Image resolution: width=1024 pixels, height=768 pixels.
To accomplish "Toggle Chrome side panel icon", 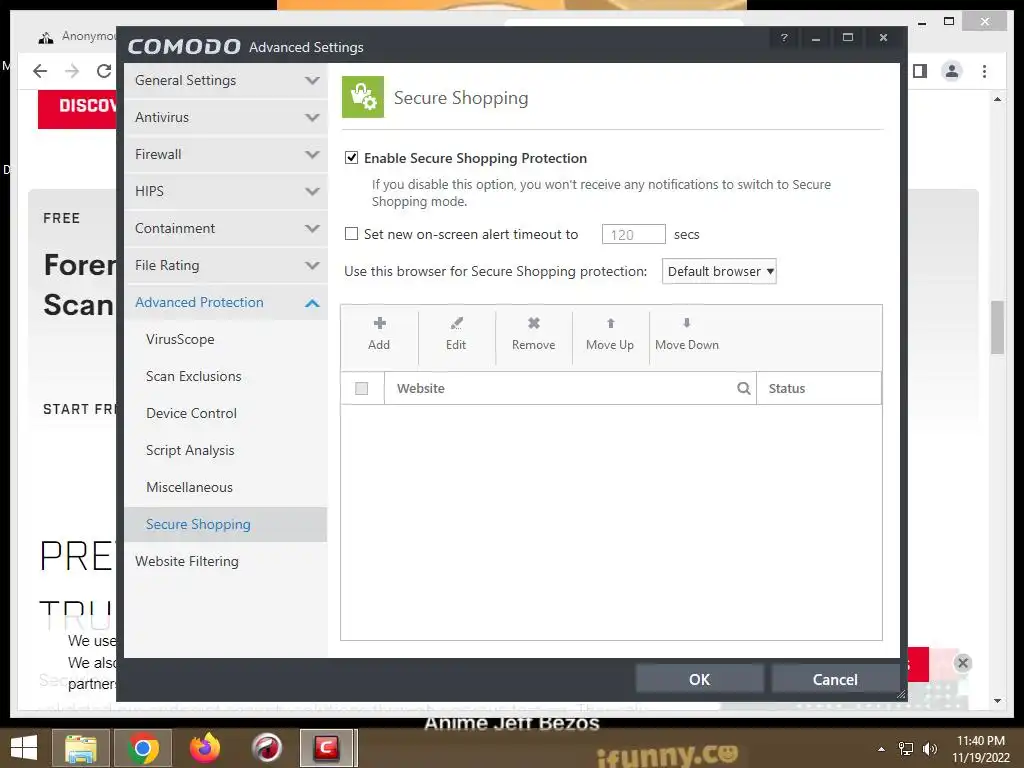I will 920,71.
